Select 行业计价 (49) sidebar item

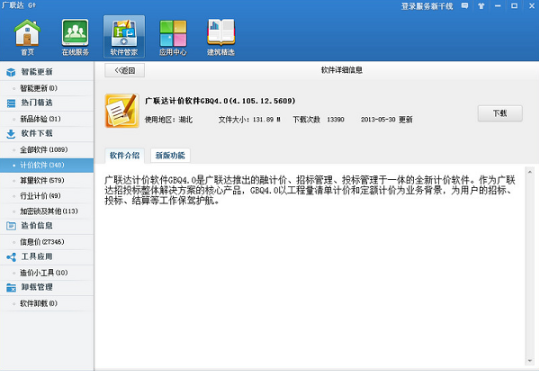point(47,196)
